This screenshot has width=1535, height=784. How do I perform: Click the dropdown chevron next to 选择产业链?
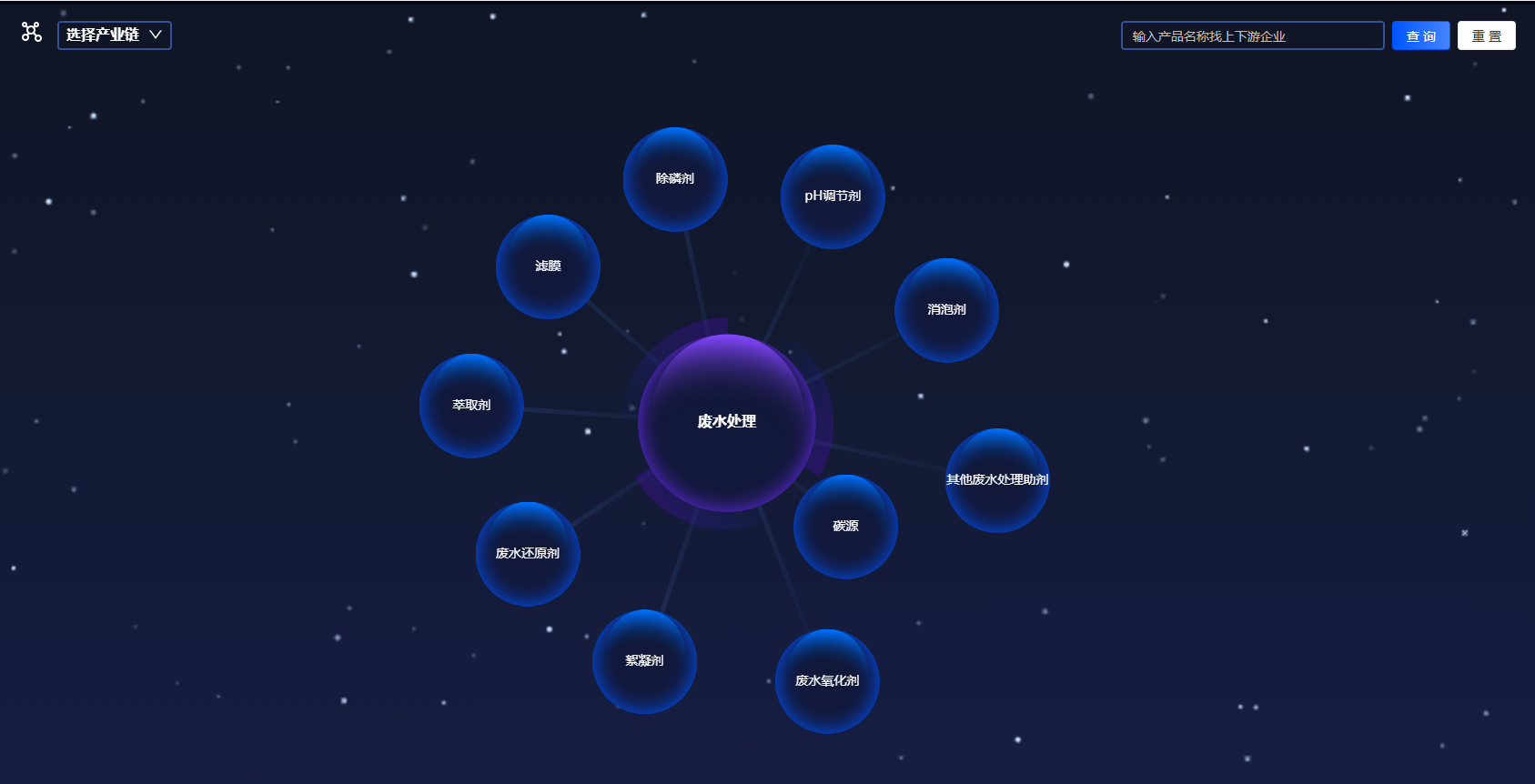pyautogui.click(x=156, y=35)
